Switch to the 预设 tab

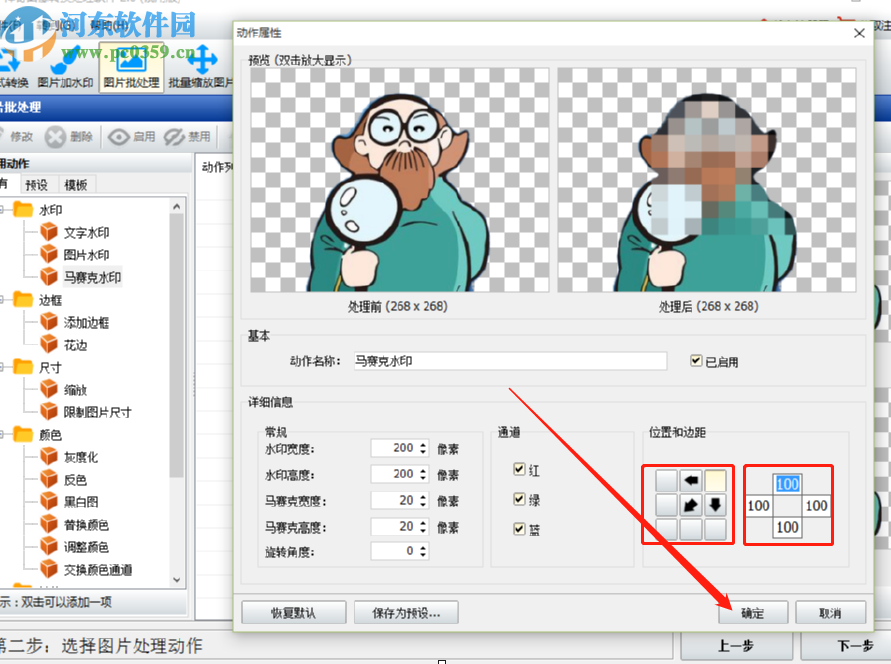tap(36, 185)
